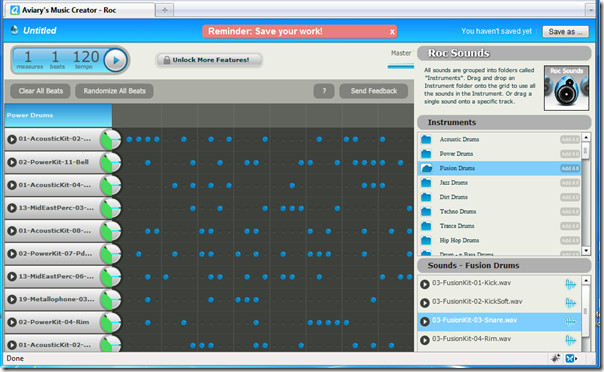The height and width of the screenshot is (372, 604).
Task: Click the Master volume bar
Action: tap(401, 67)
